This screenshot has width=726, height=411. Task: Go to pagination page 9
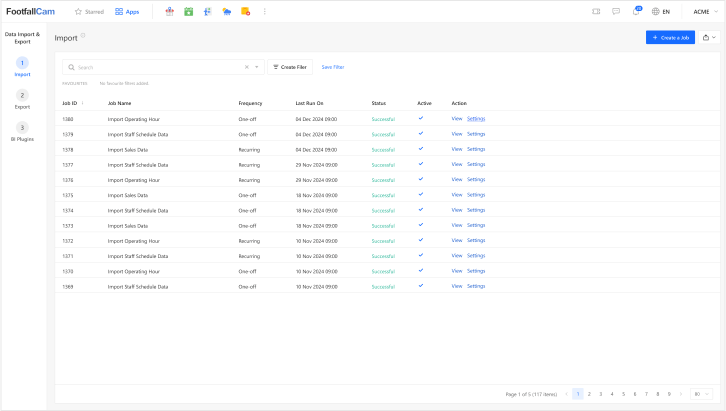click(x=669, y=394)
